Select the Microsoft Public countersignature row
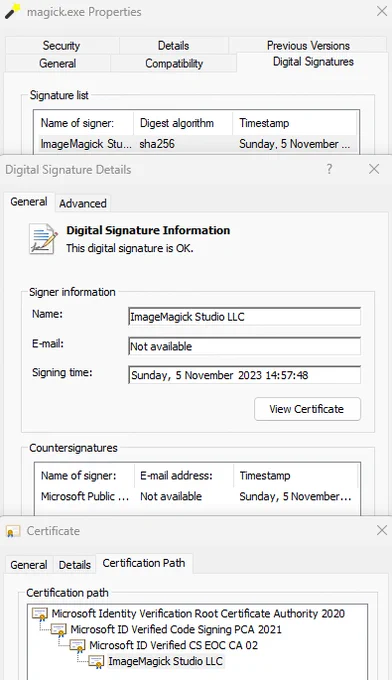This screenshot has height=680, width=392. (197, 497)
